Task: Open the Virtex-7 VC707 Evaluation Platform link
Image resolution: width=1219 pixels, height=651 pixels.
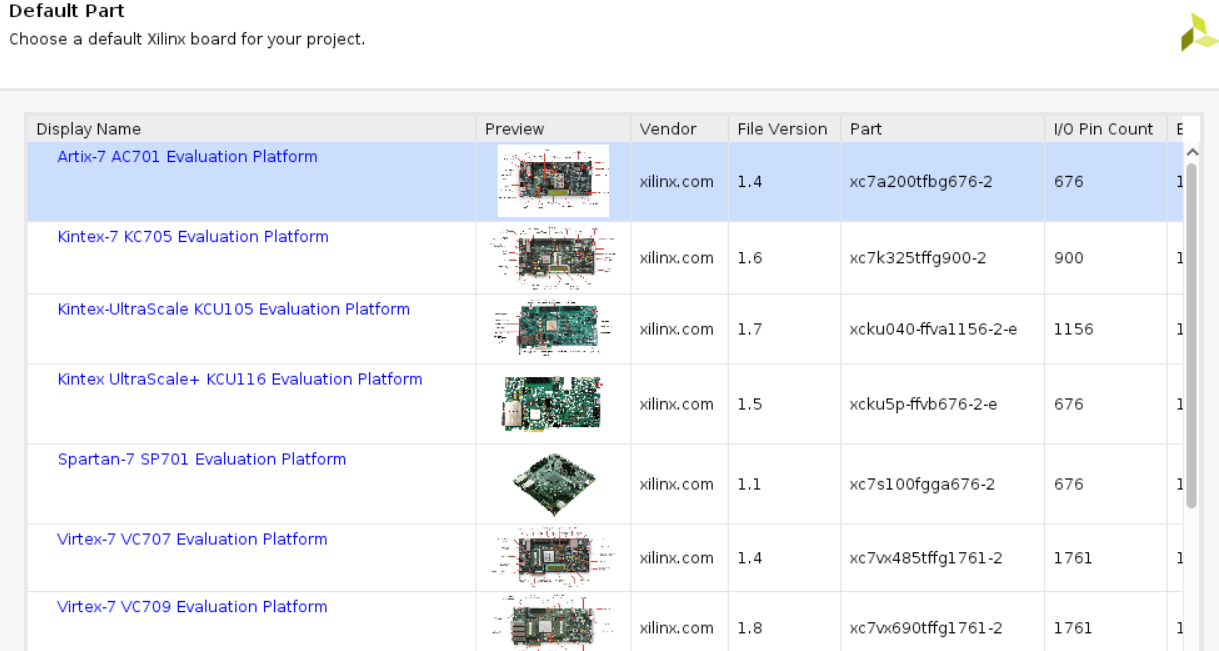Action: (191, 539)
